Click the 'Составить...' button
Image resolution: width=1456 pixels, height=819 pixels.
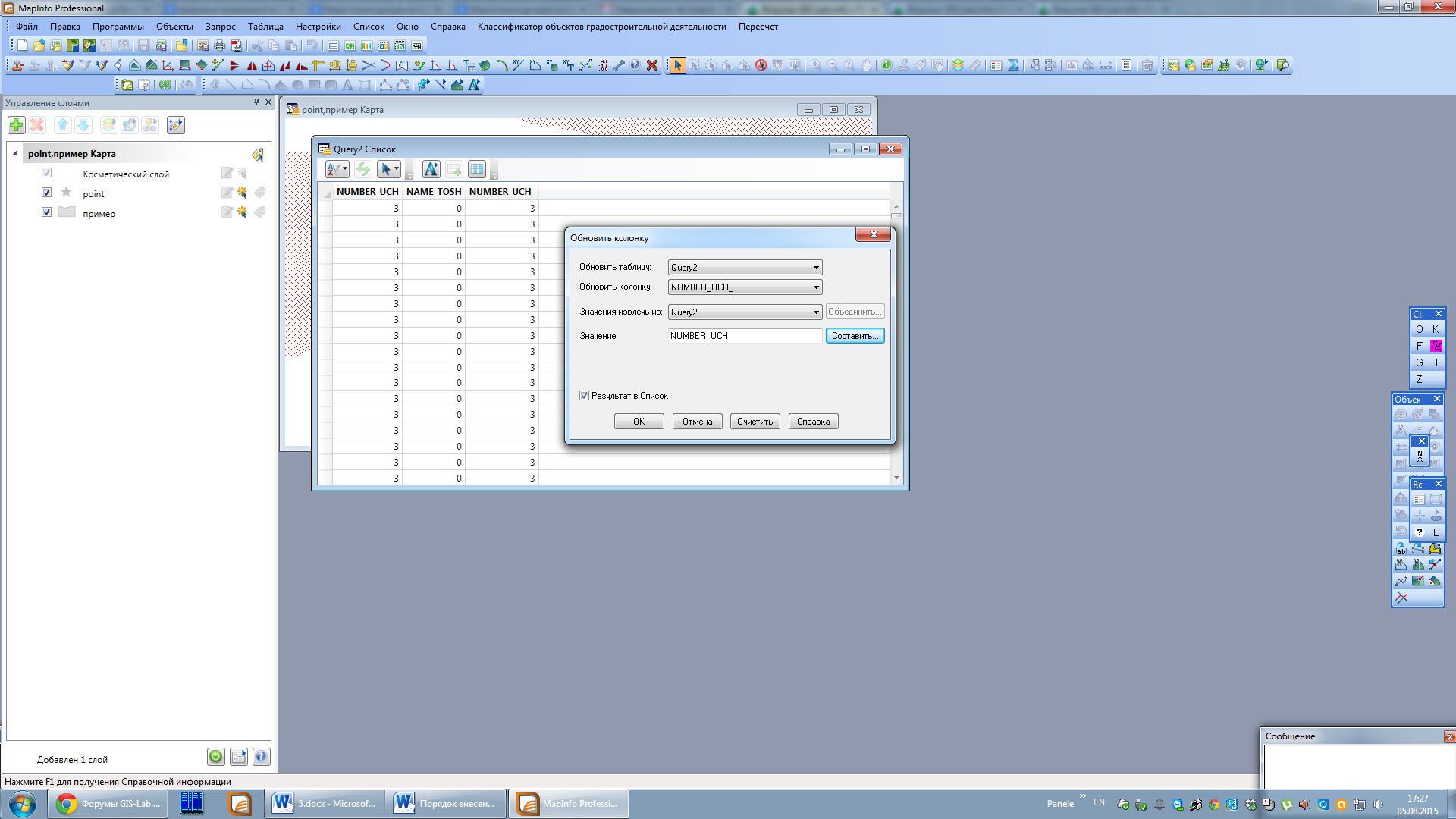[855, 336]
